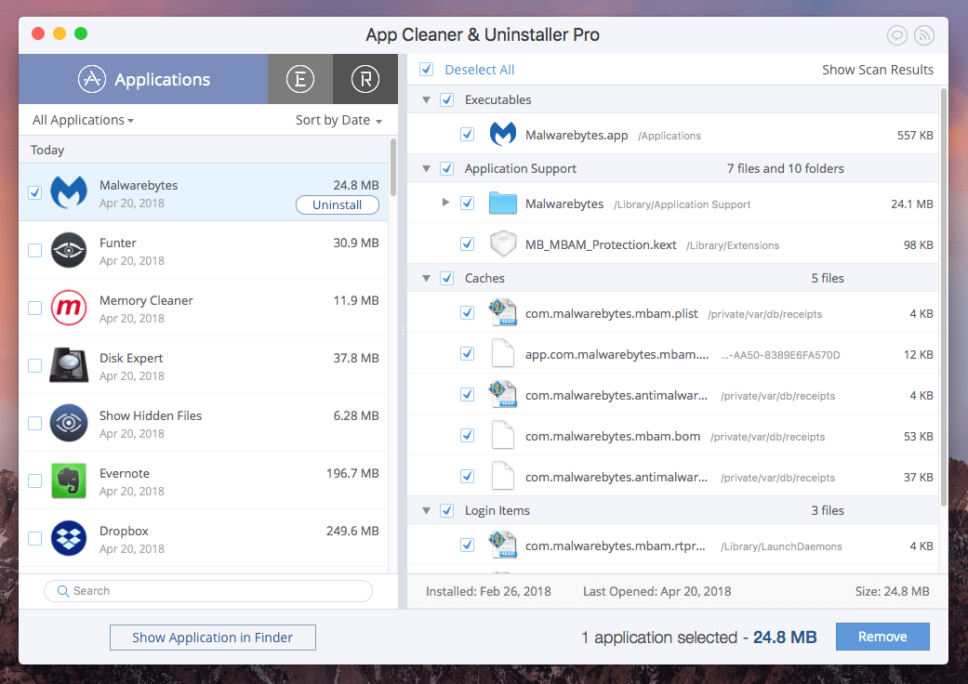Click the Dropbox icon
The image size is (968, 684).
69,538
